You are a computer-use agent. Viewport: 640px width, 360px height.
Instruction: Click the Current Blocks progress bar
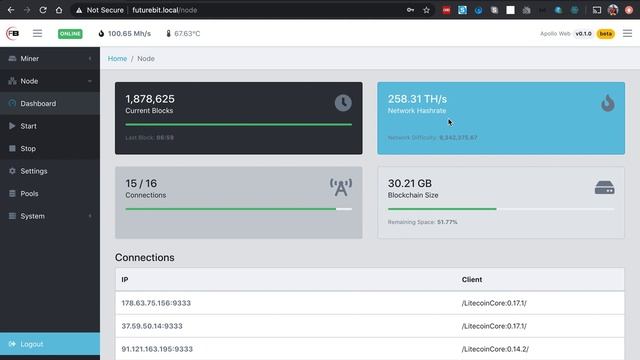click(x=238, y=124)
